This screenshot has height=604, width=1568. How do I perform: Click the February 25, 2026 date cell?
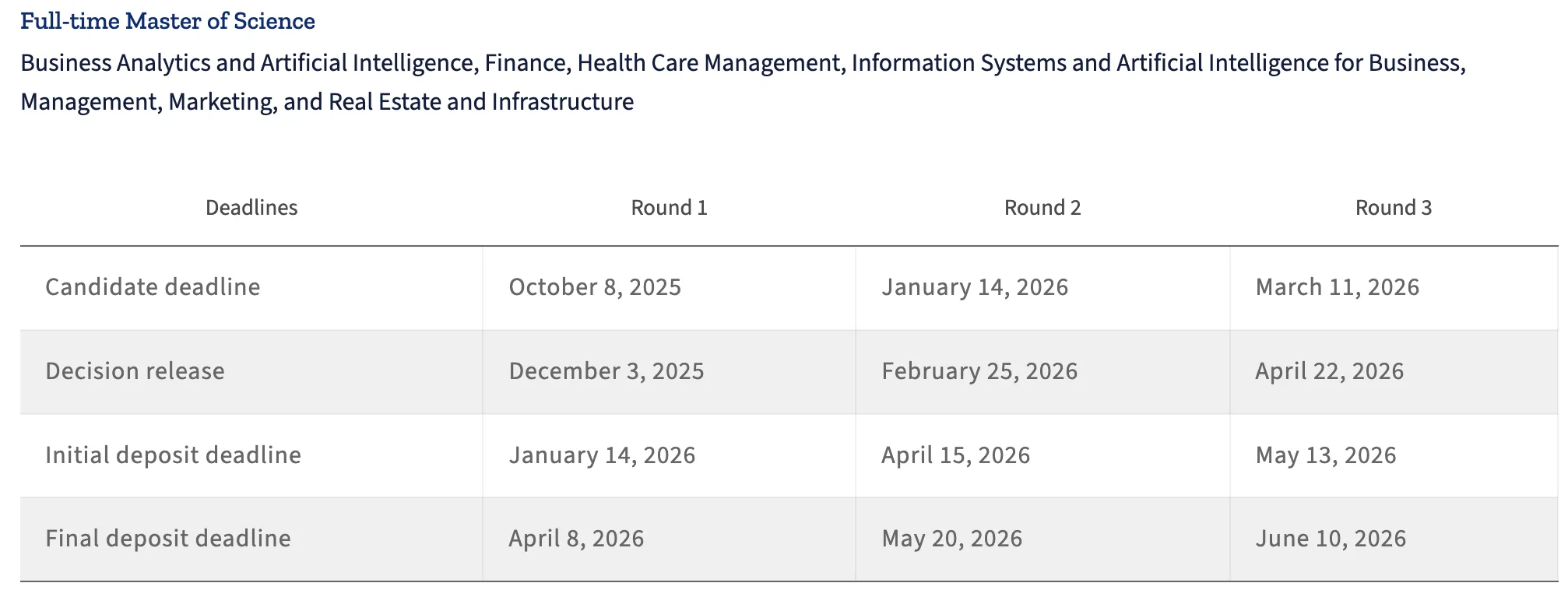[979, 371]
